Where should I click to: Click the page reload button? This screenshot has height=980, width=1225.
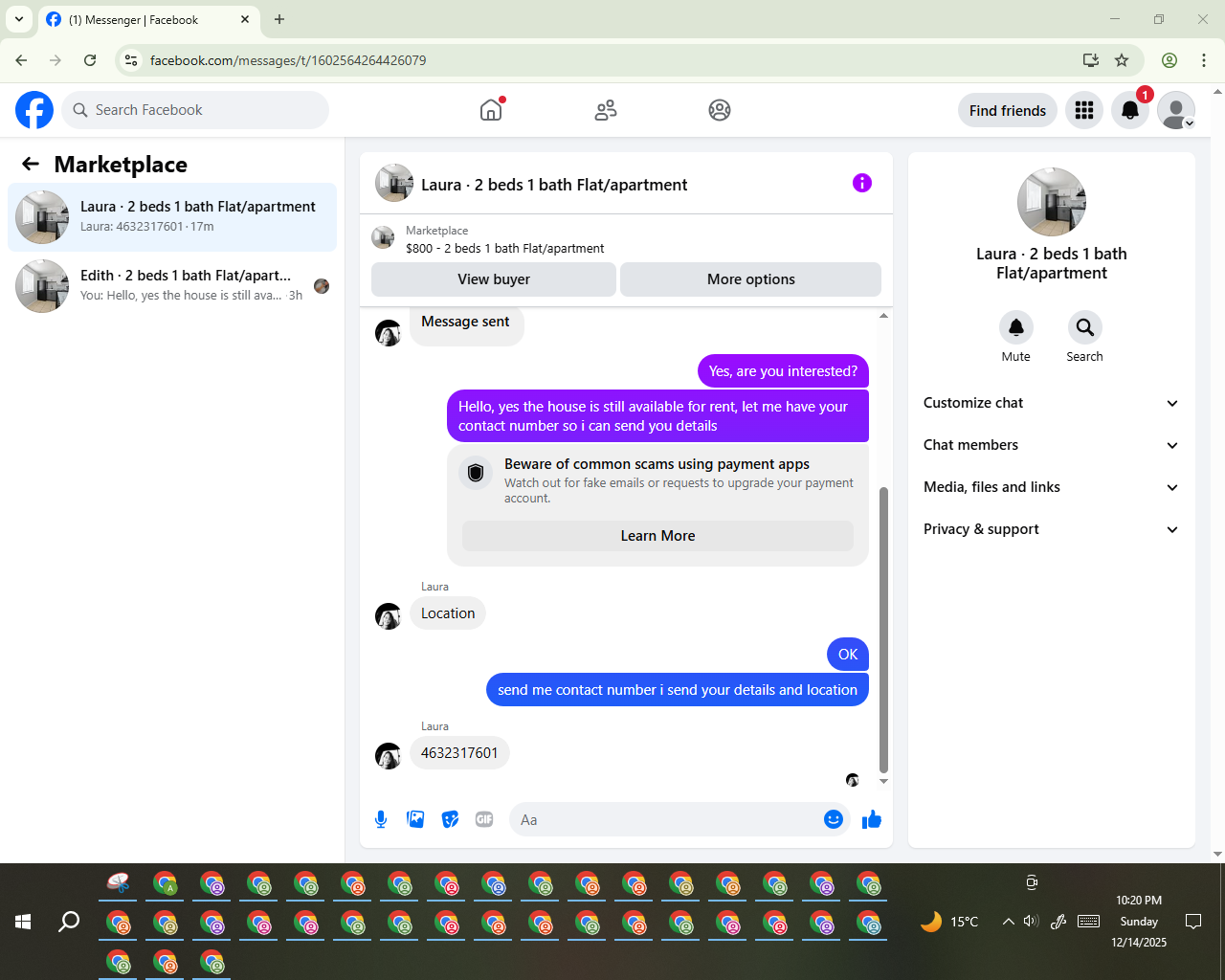tap(90, 60)
